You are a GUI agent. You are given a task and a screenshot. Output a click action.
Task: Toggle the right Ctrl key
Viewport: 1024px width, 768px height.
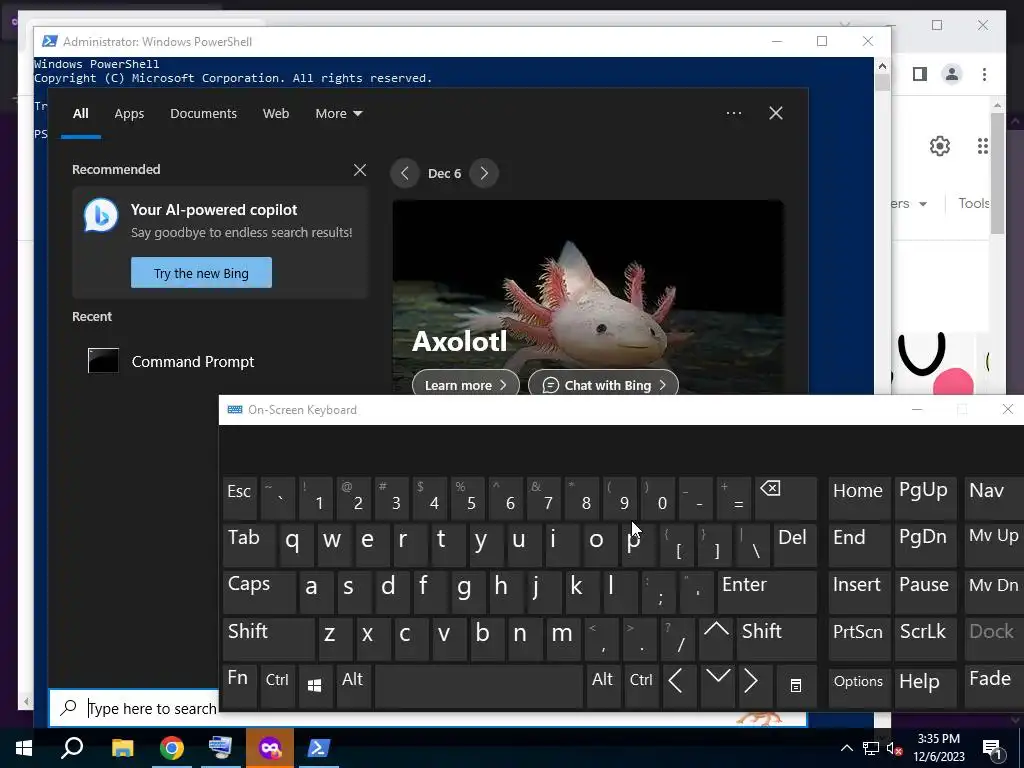641,686
